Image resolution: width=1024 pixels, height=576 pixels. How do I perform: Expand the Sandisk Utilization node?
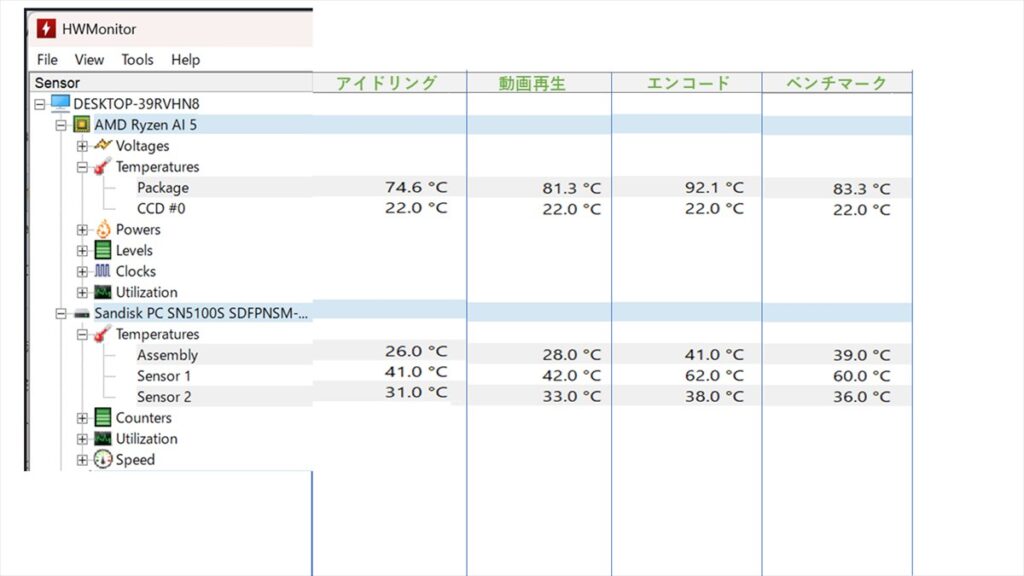(82, 438)
